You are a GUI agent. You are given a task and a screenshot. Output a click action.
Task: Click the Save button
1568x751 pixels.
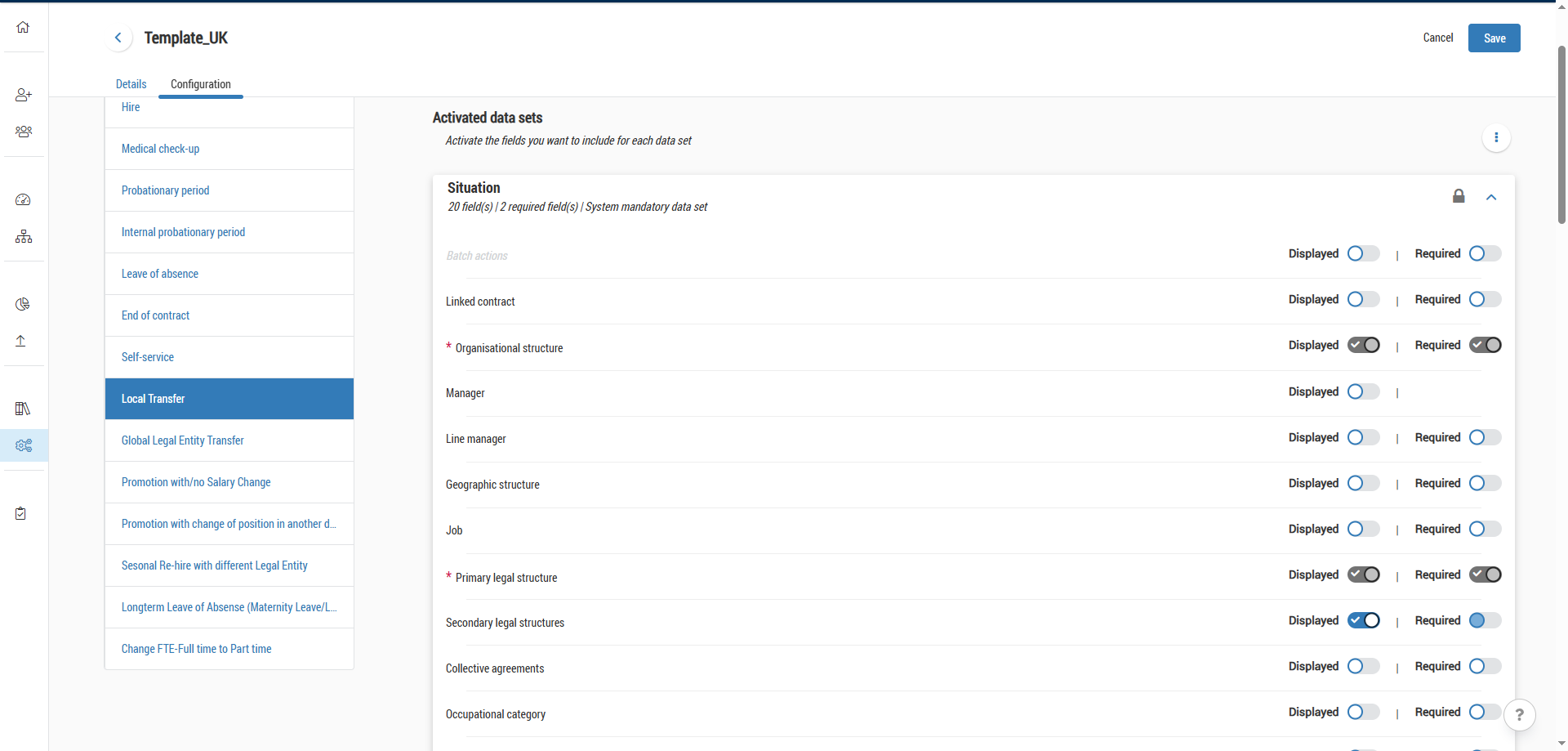tap(1494, 38)
